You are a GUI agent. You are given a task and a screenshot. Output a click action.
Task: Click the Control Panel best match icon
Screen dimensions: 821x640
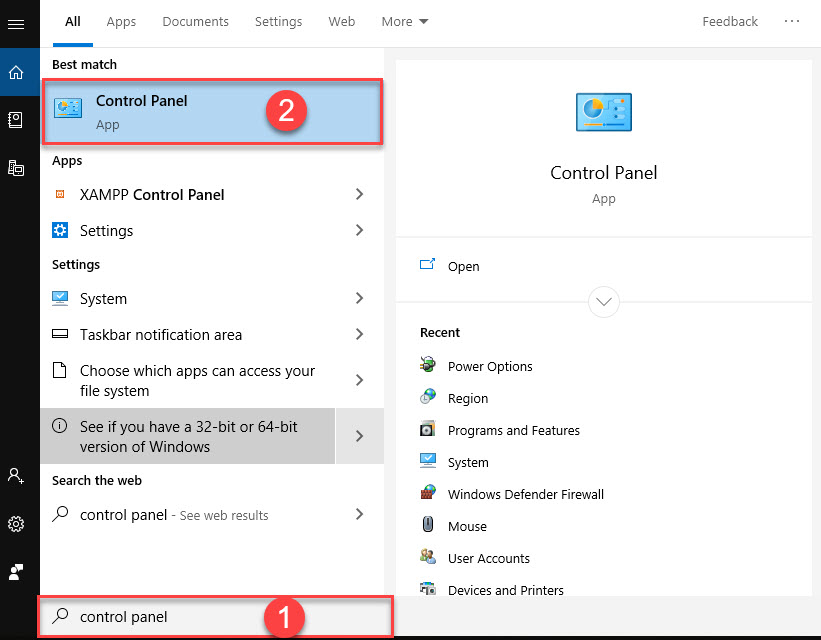(x=68, y=108)
